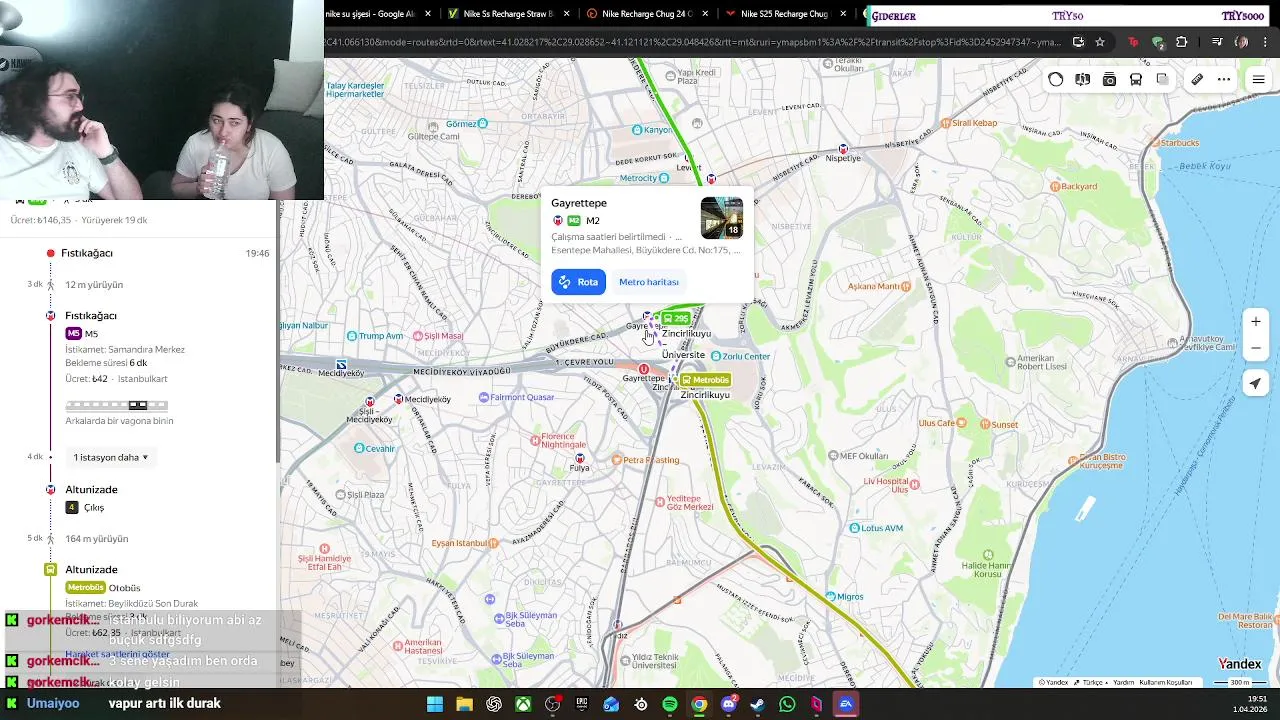Open the Xbox app in taskbar
This screenshot has width=1280, height=720.
523,704
